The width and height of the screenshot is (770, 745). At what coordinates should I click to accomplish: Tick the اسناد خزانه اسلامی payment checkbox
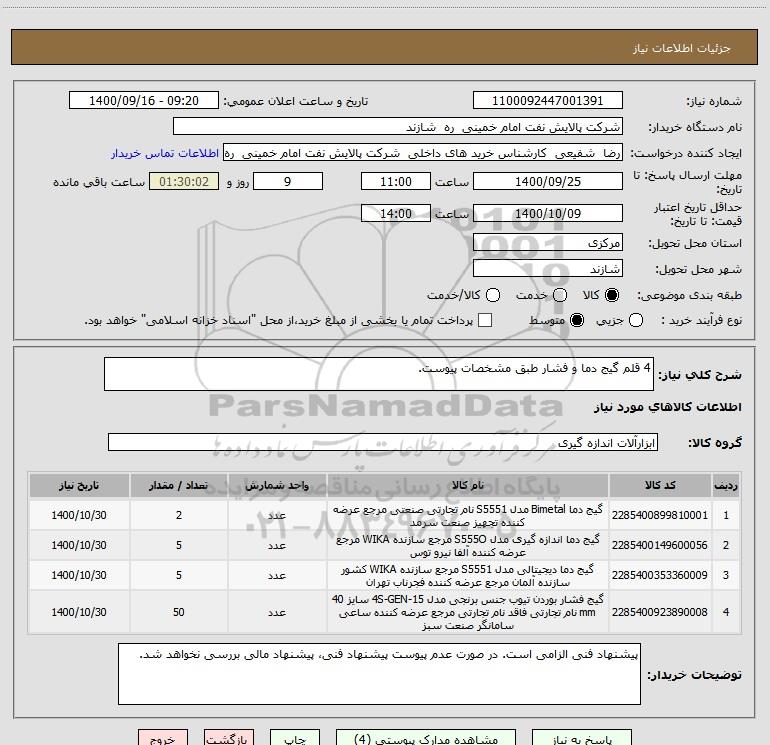click(x=485, y=320)
